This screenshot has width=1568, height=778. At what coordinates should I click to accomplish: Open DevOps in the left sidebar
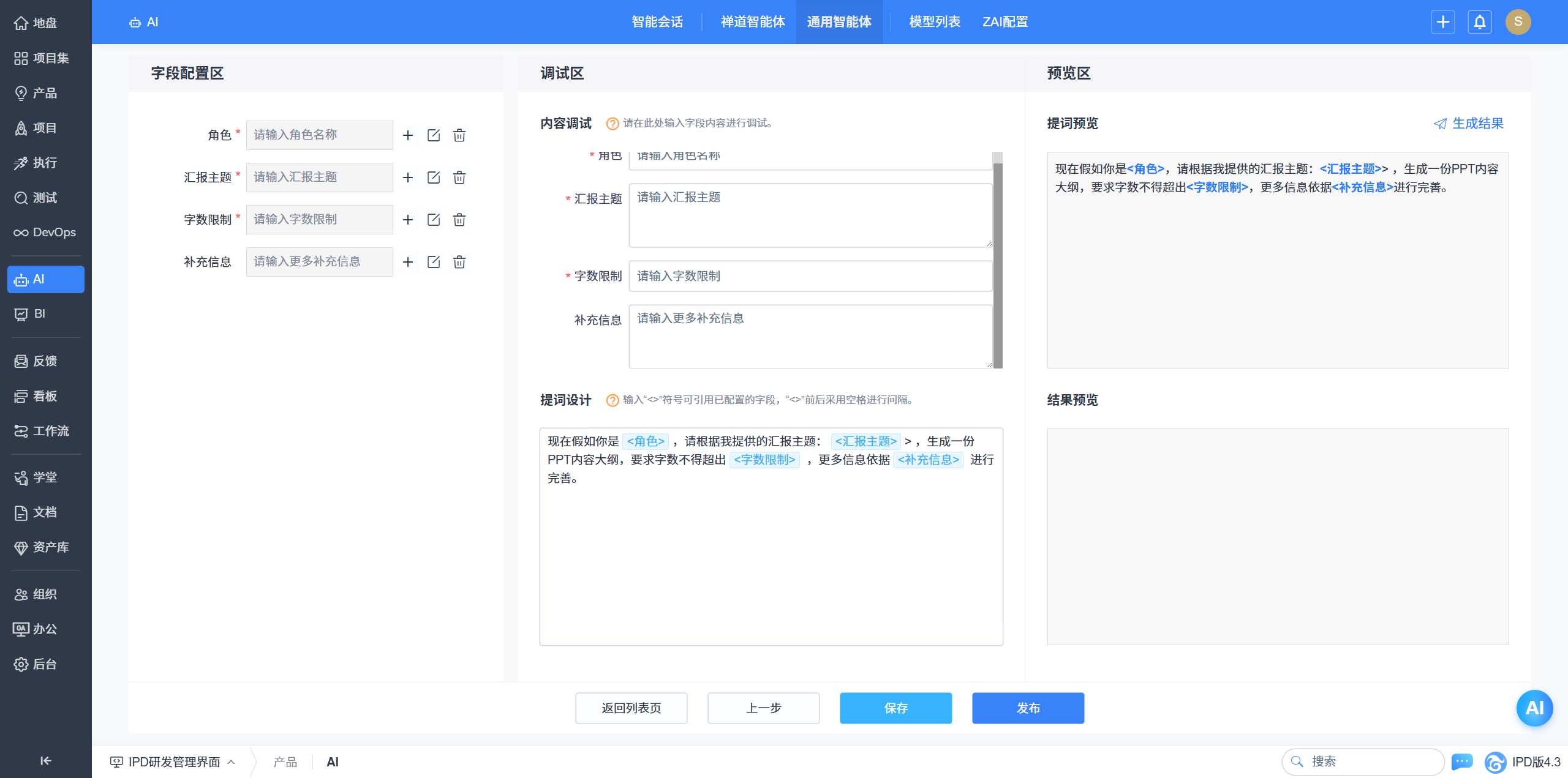45,233
